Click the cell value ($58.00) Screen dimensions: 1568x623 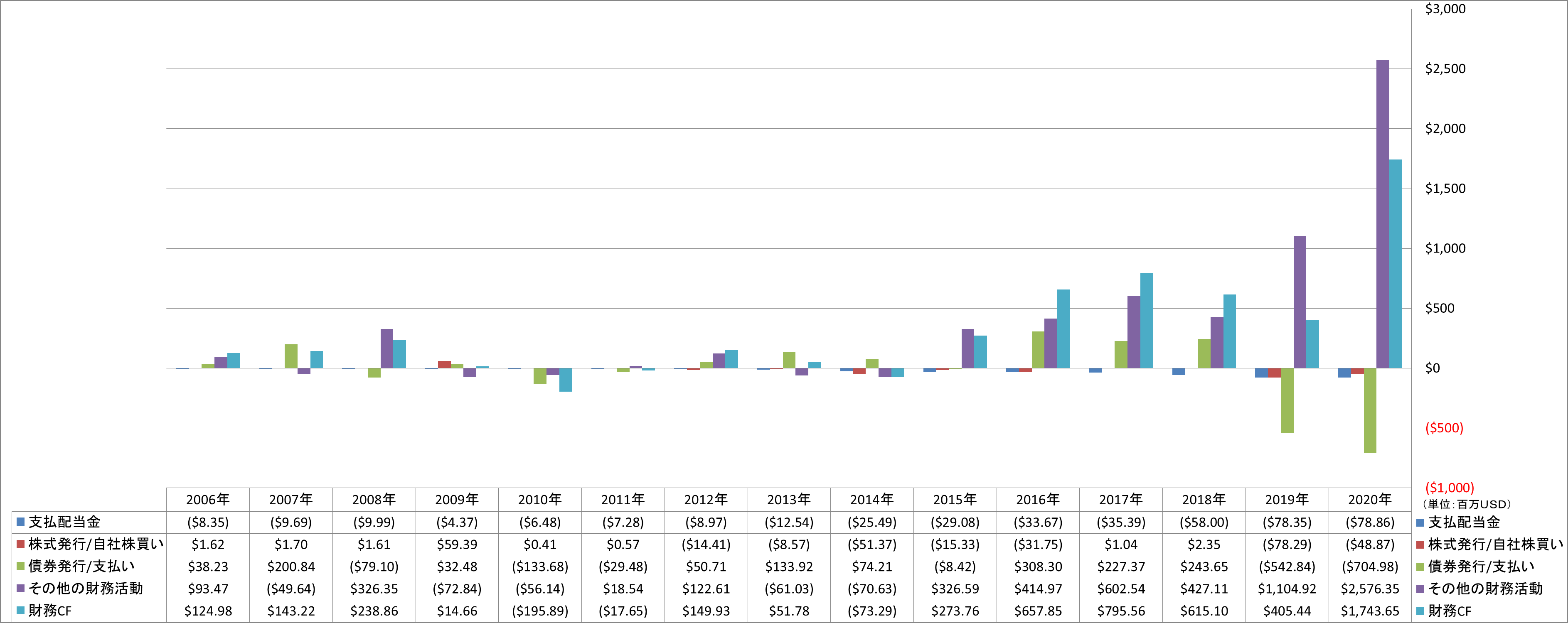pos(1204,522)
